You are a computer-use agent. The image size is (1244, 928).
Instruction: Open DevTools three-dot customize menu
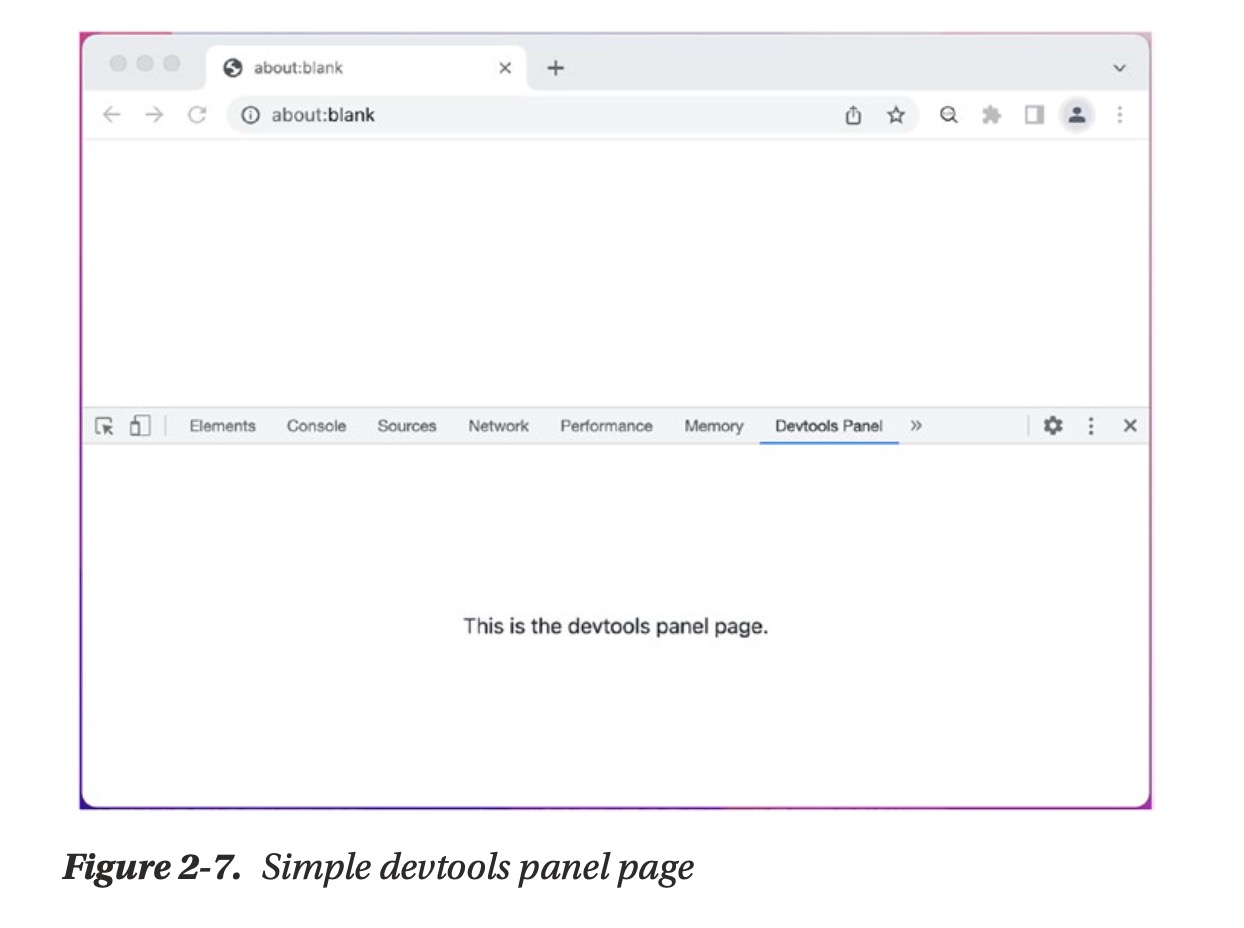click(1091, 426)
